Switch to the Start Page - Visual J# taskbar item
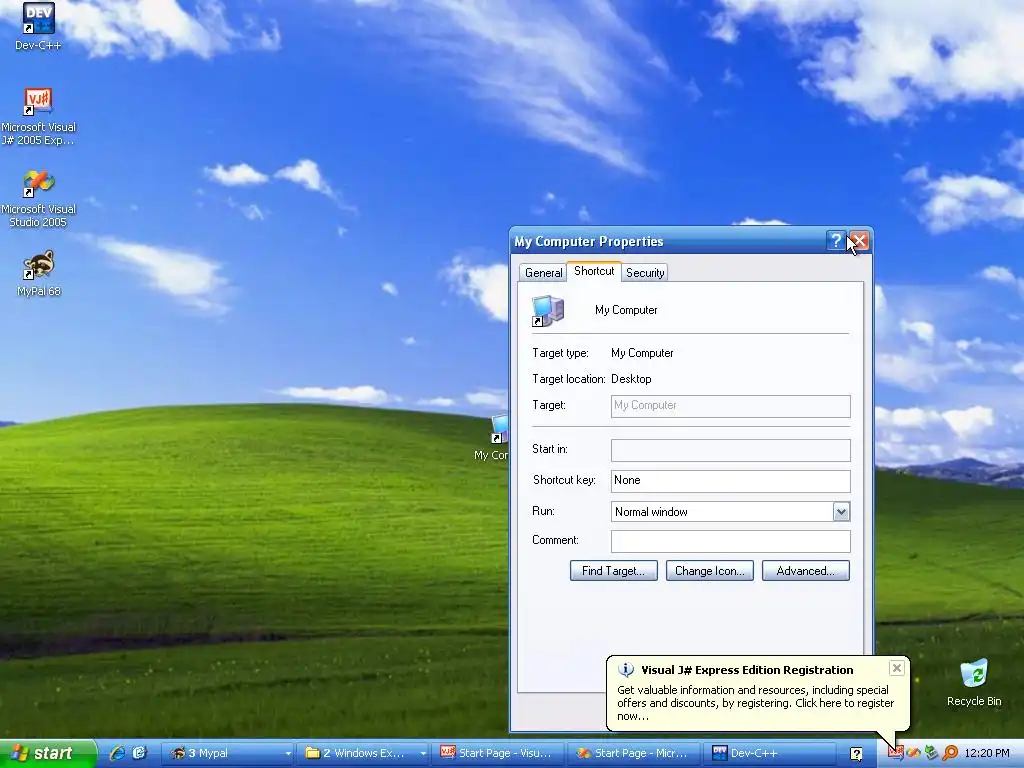Screen dimensions: 1024x768 pos(498,754)
